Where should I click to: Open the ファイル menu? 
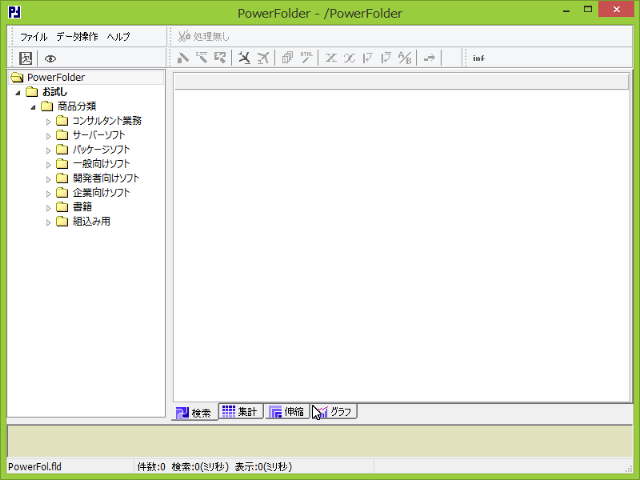[34, 36]
